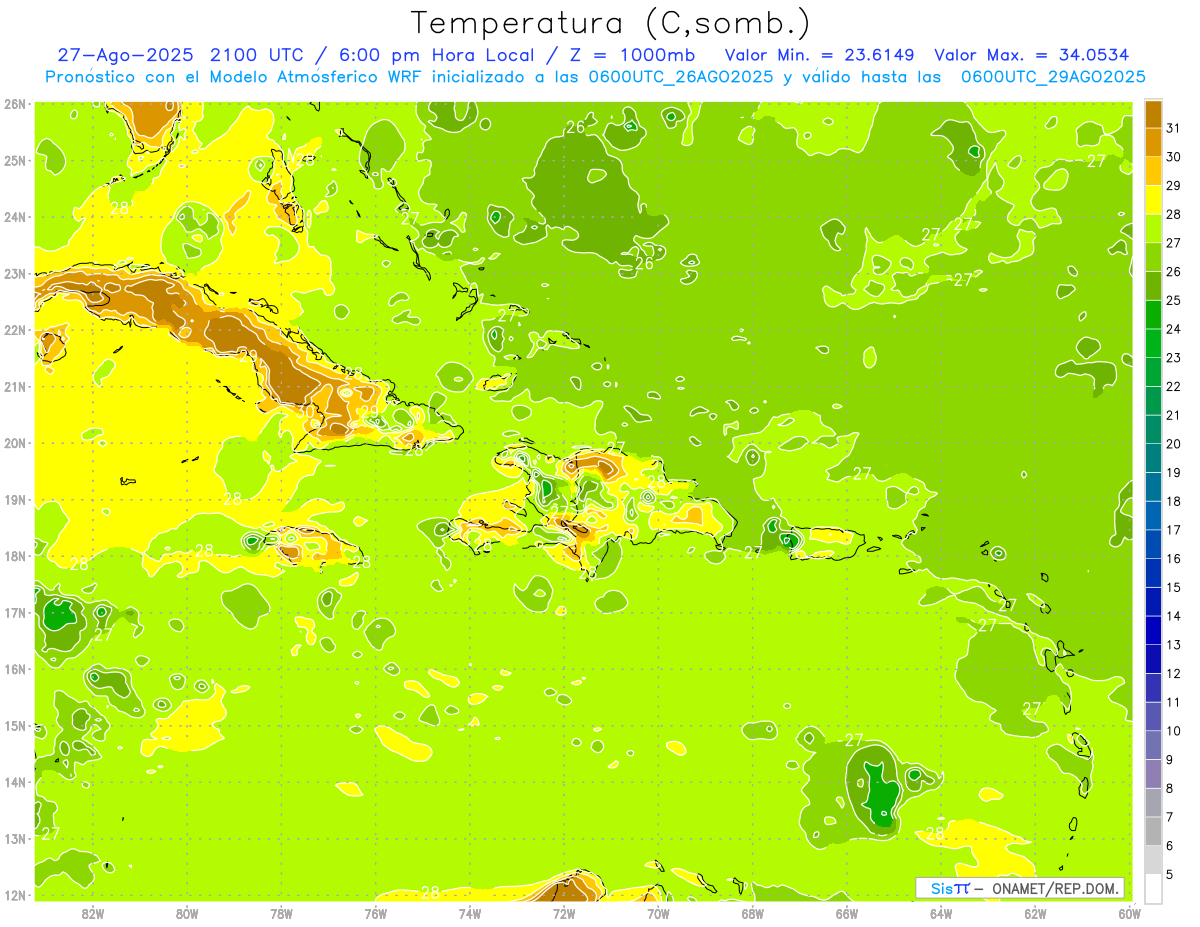This screenshot has width=1200, height=927.
Task: Pick the yellow legend swatch between 28 and 29
Action: pyautogui.click(x=1153, y=200)
